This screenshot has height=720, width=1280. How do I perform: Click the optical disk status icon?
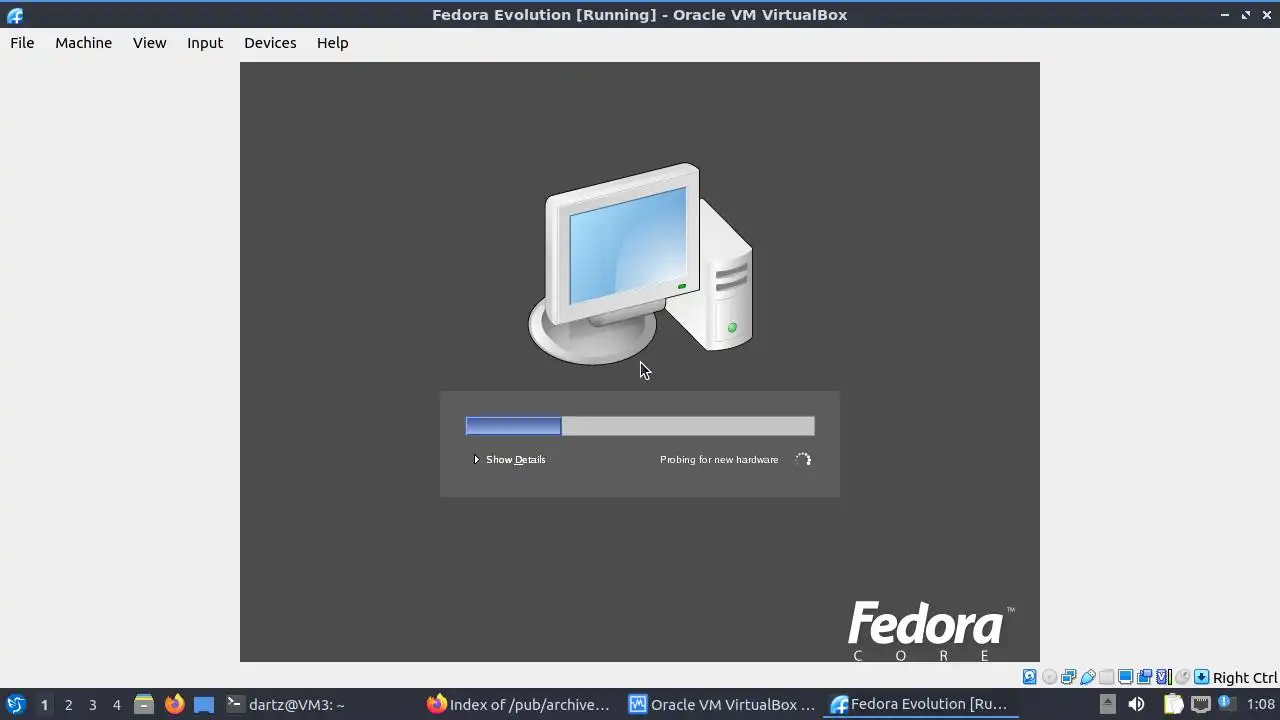pyautogui.click(x=1049, y=677)
